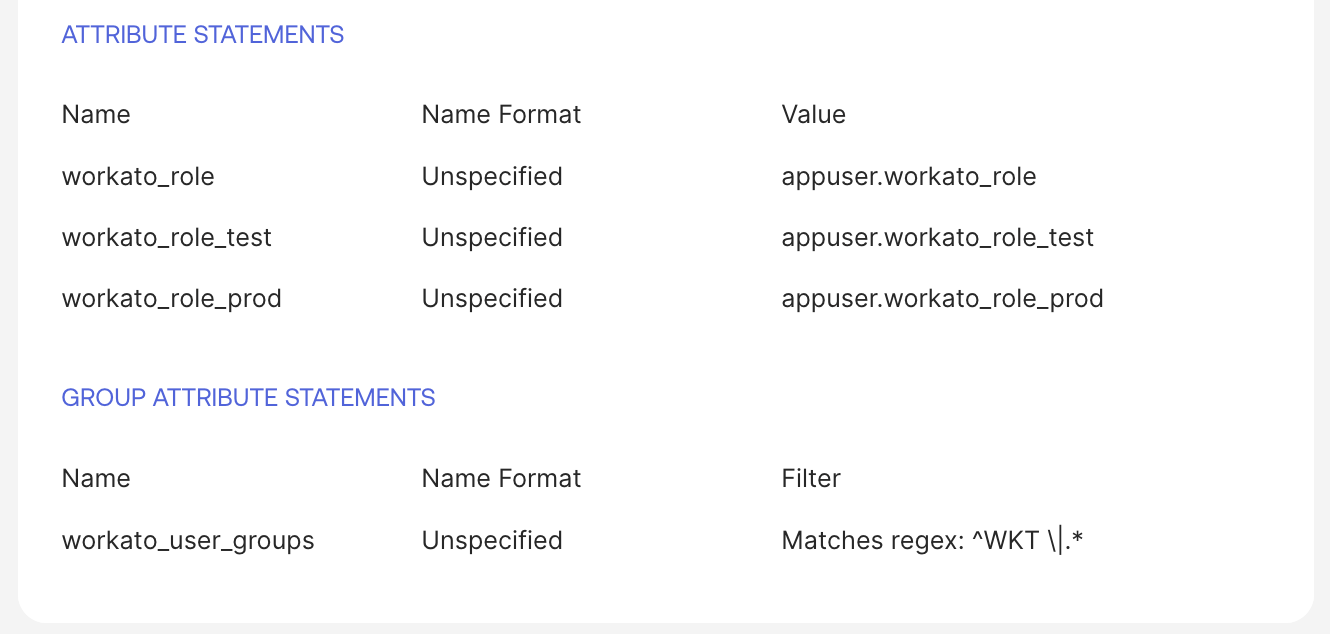Screen dimensions: 1330x634
Task: Click Unspecified format in workato_role_prod row
Action: (492, 299)
